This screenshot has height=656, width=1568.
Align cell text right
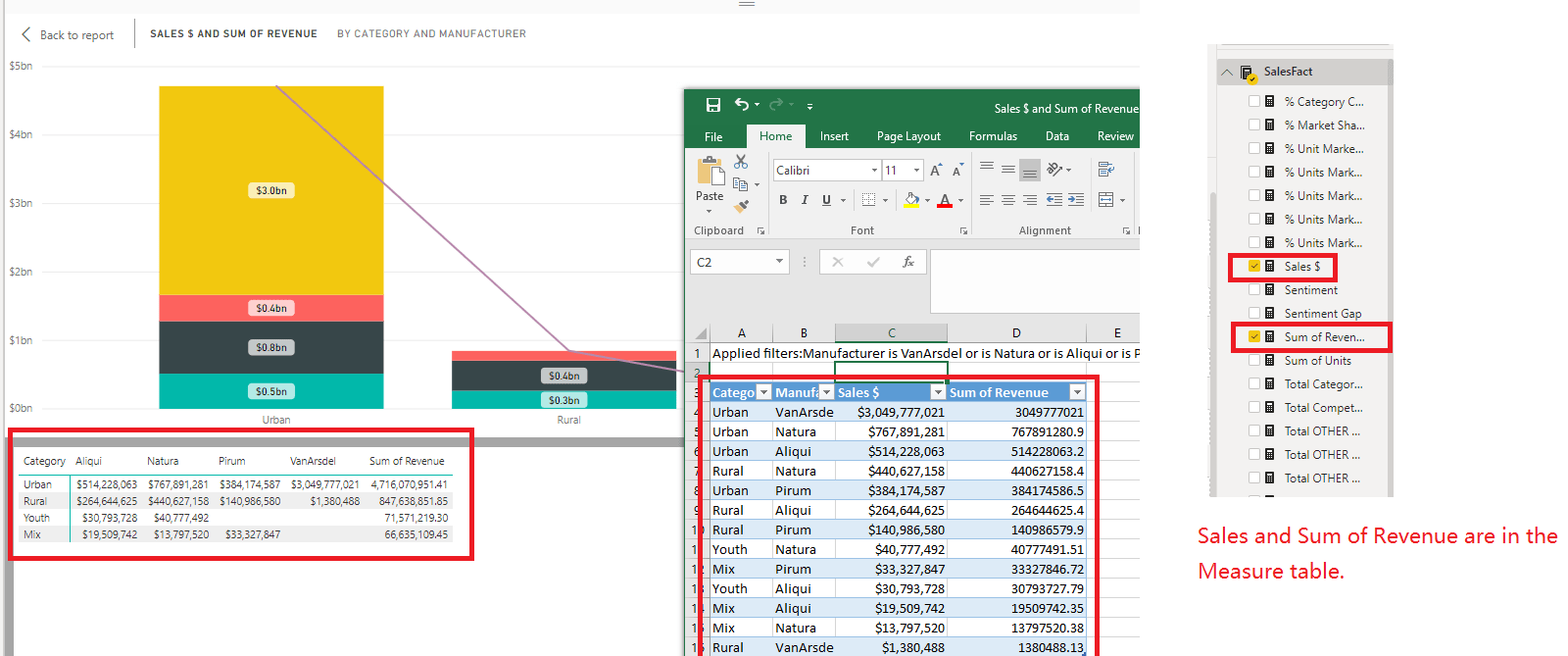coord(1030,200)
